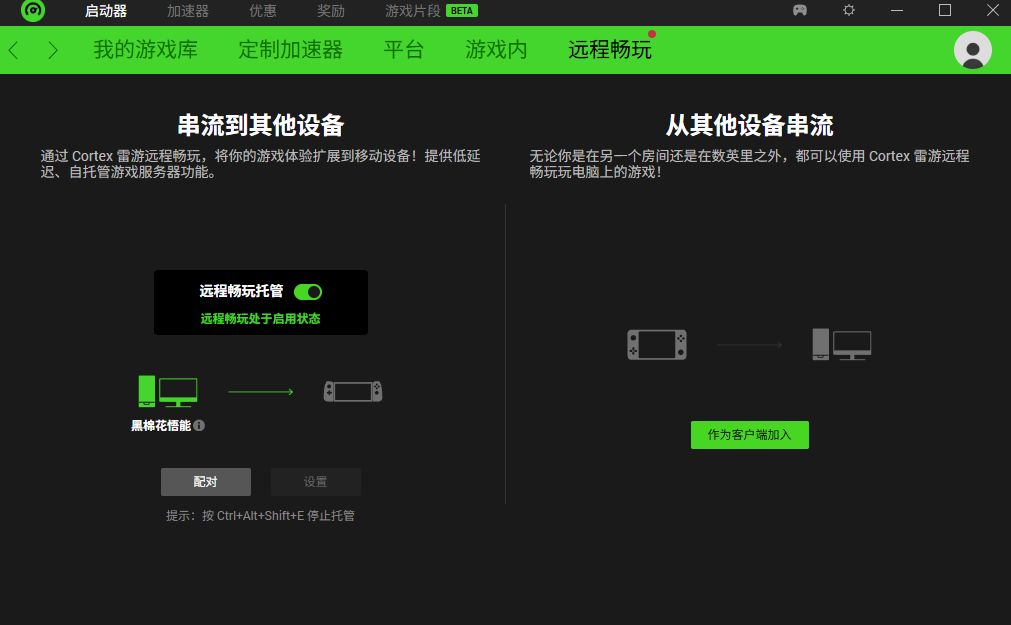Click the 设置 button

coord(315,482)
